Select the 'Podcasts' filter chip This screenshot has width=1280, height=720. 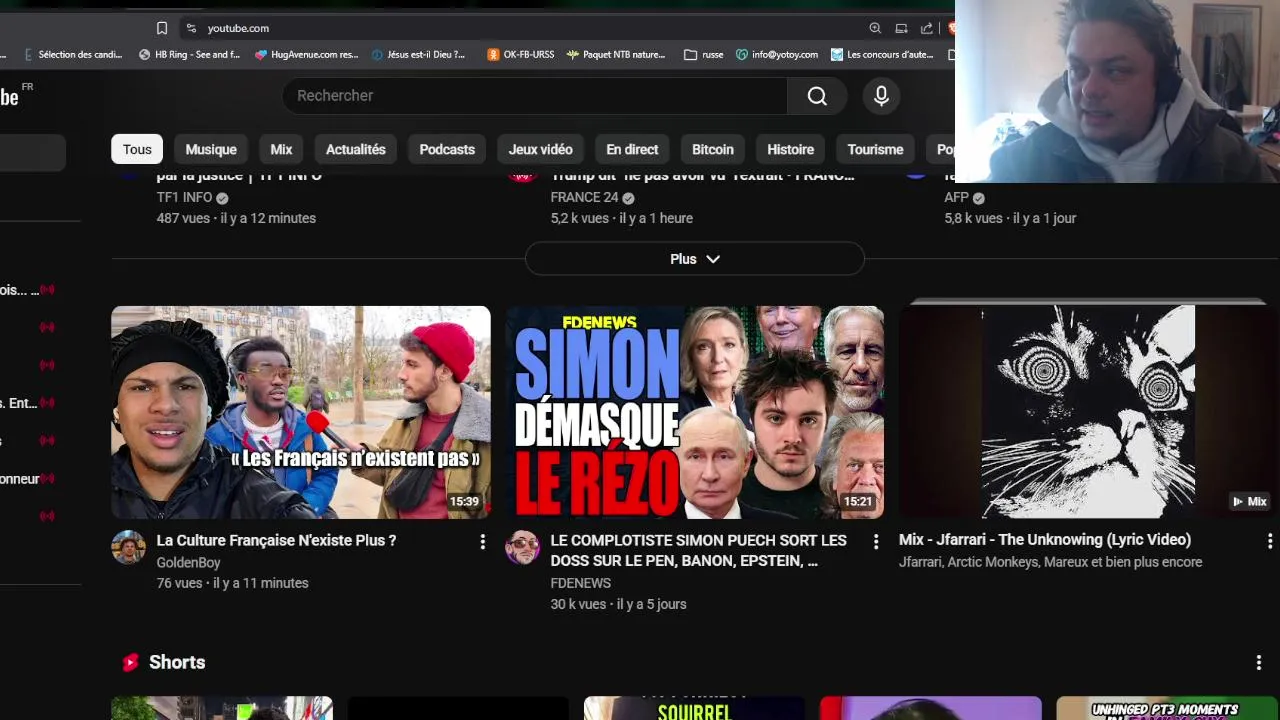[447, 149]
